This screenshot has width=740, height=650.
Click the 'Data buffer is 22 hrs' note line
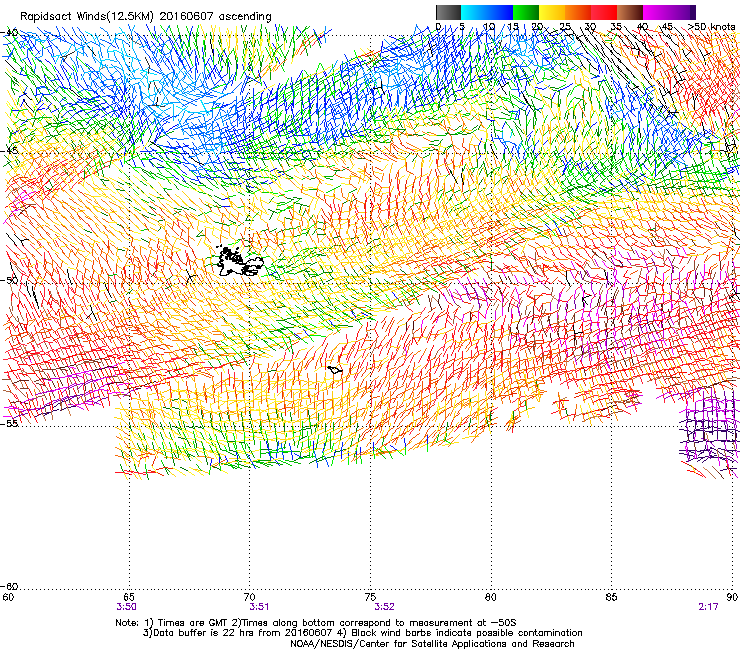point(362,633)
